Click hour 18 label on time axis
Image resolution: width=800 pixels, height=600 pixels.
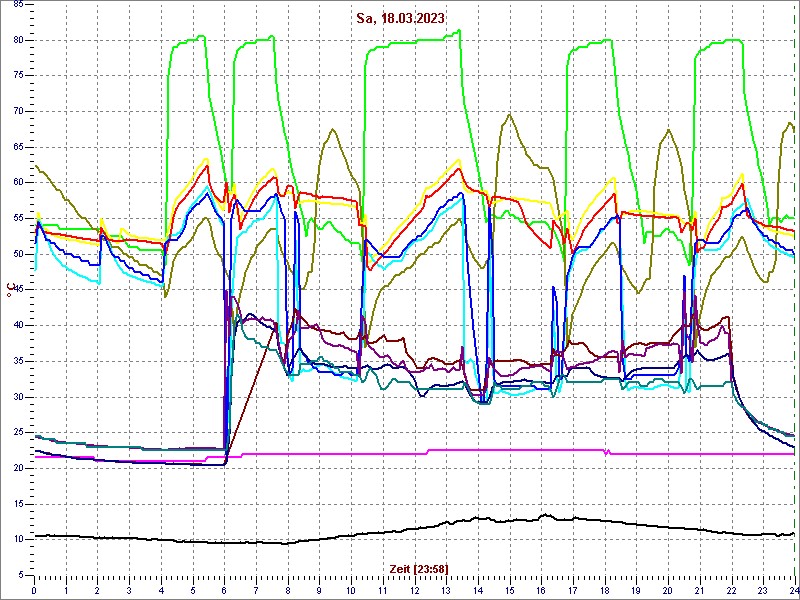click(x=605, y=590)
